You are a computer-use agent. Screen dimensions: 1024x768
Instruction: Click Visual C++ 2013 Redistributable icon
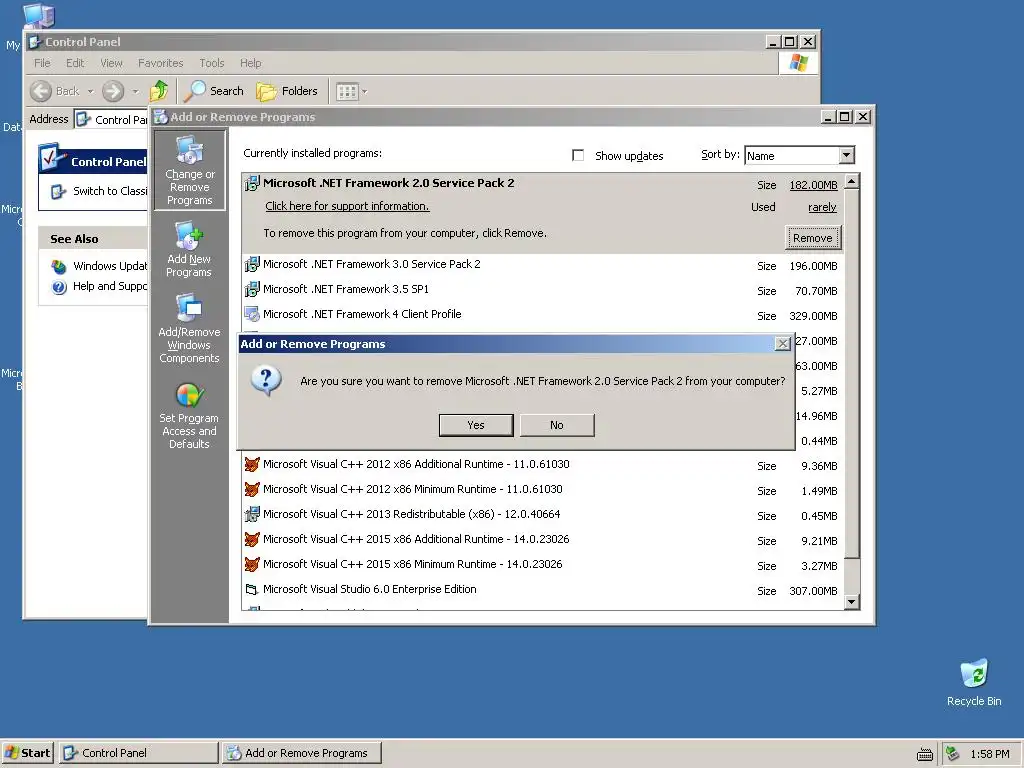(x=252, y=515)
